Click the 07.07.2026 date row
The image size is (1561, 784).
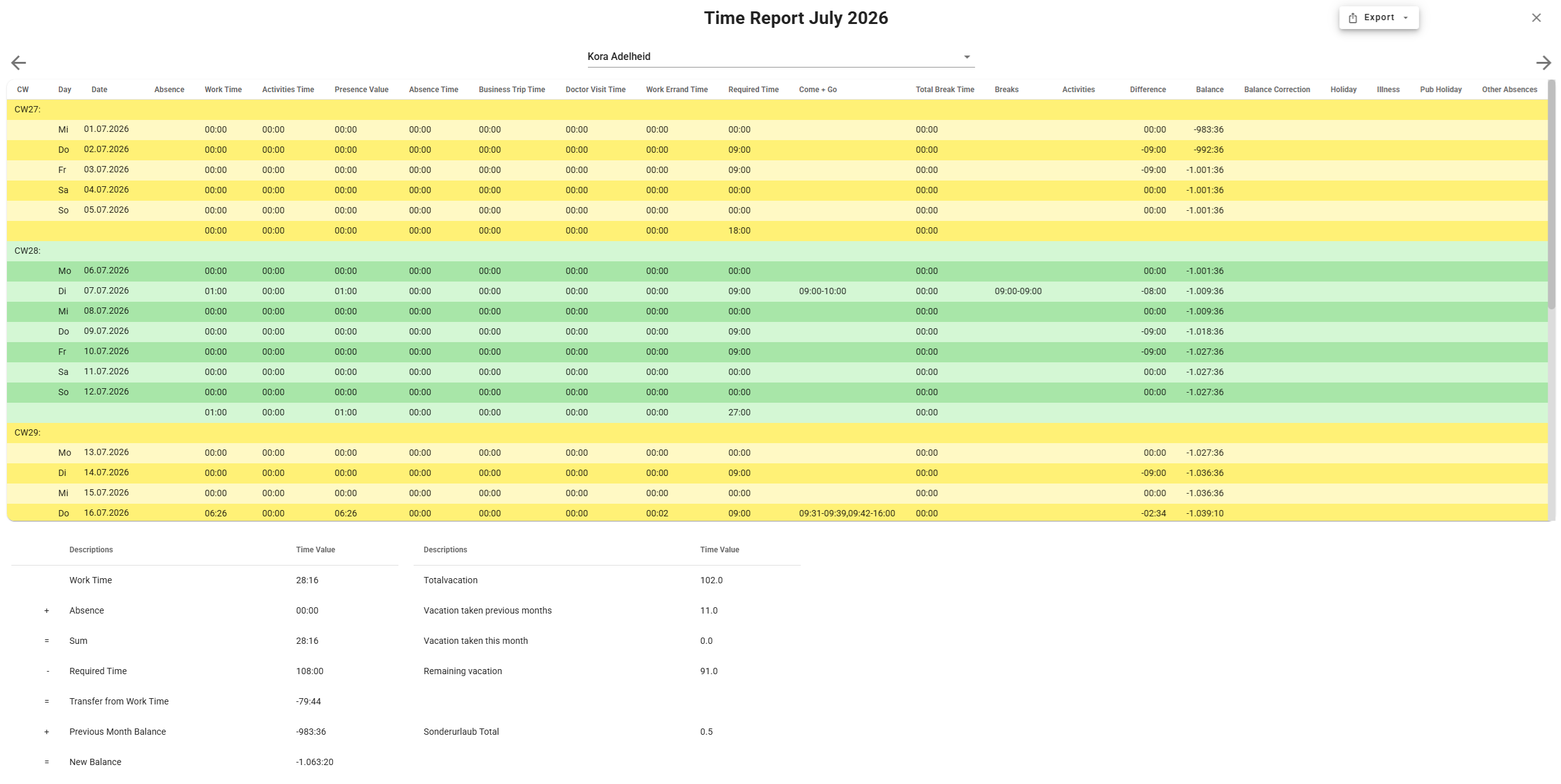coord(777,292)
